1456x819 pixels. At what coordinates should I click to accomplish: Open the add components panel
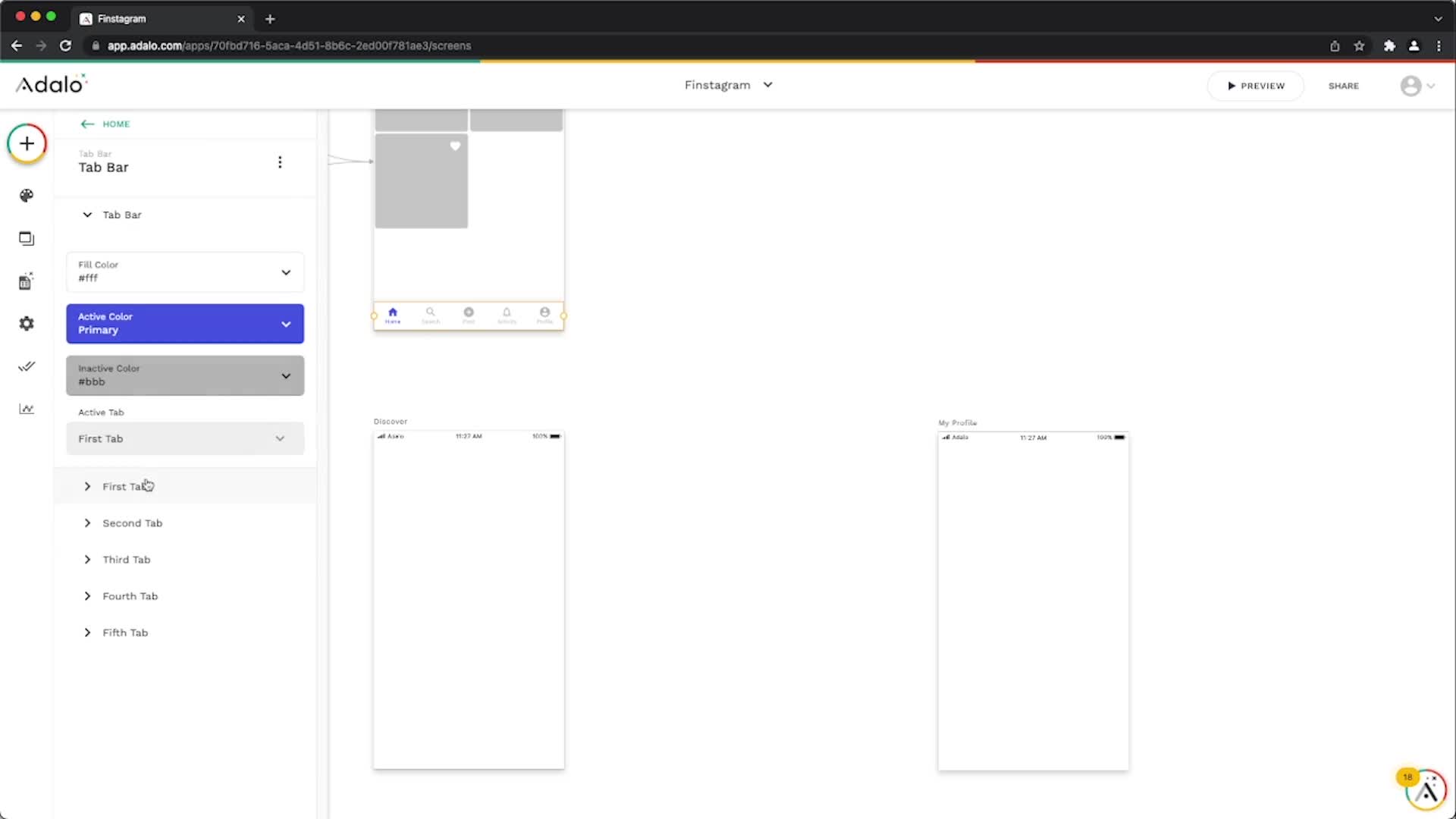27,143
